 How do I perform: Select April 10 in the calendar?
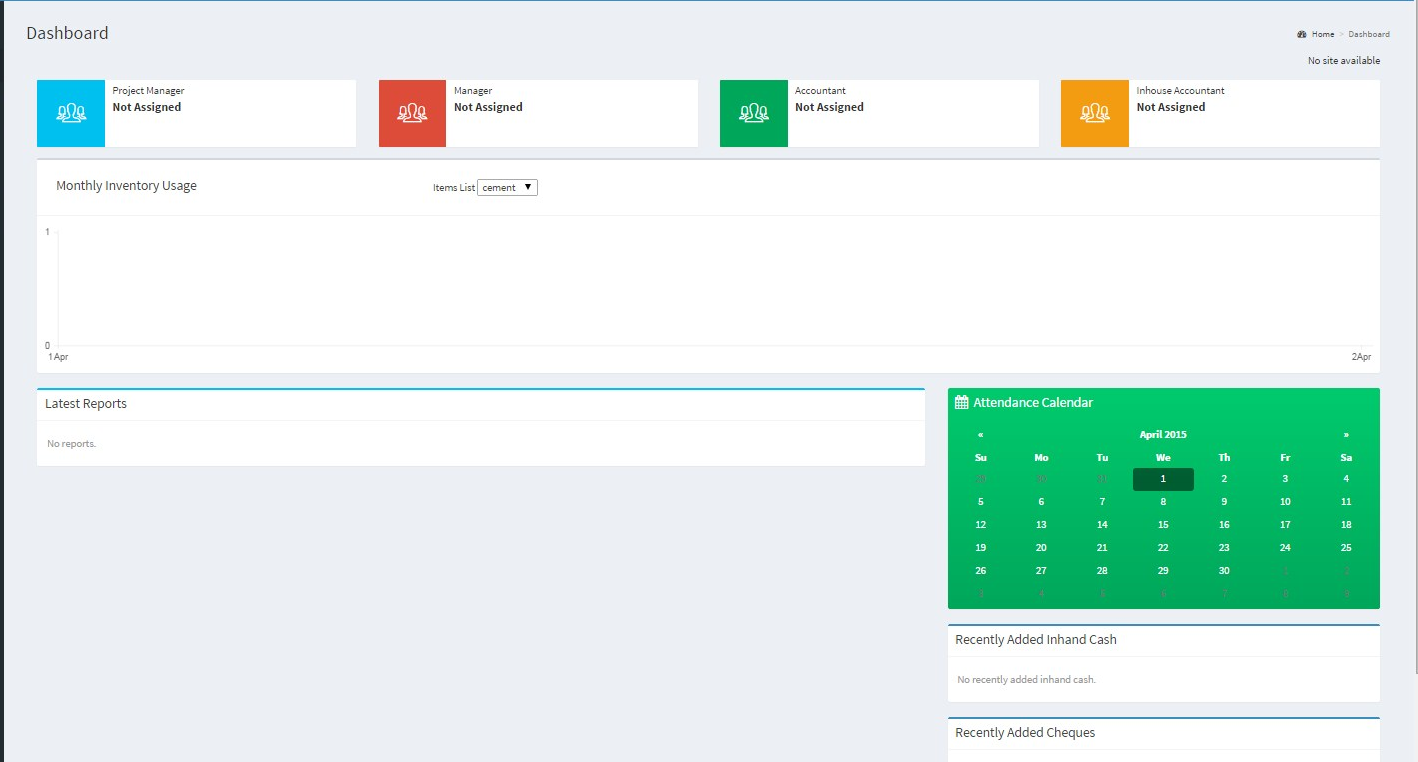tap(1285, 502)
